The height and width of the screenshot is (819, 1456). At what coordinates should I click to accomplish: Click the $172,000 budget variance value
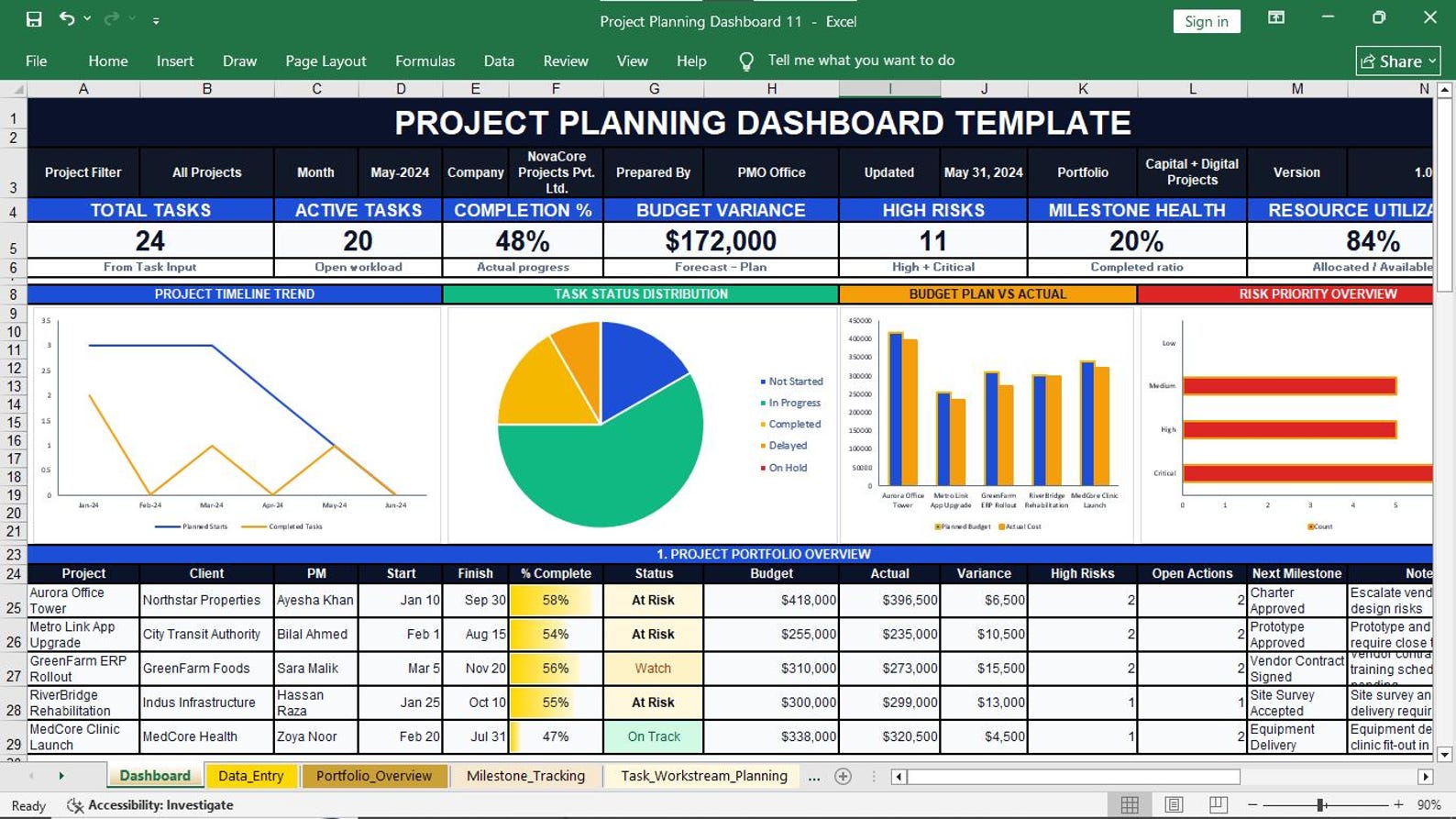pos(721,241)
